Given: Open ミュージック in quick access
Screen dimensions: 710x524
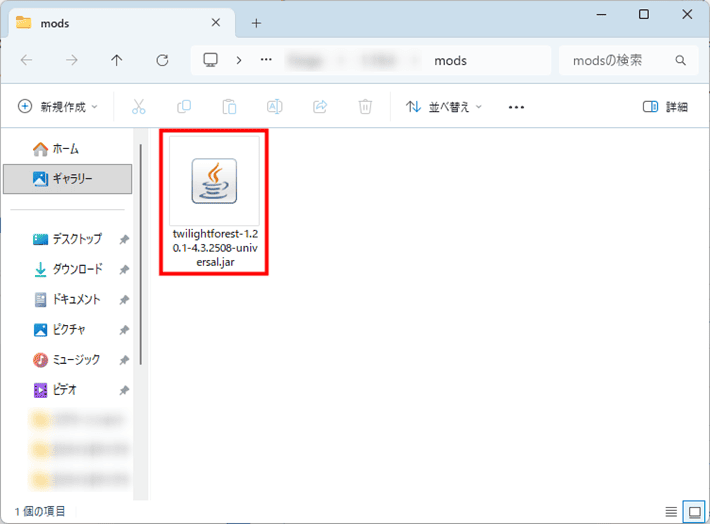Looking at the screenshot, I should click(67, 360).
